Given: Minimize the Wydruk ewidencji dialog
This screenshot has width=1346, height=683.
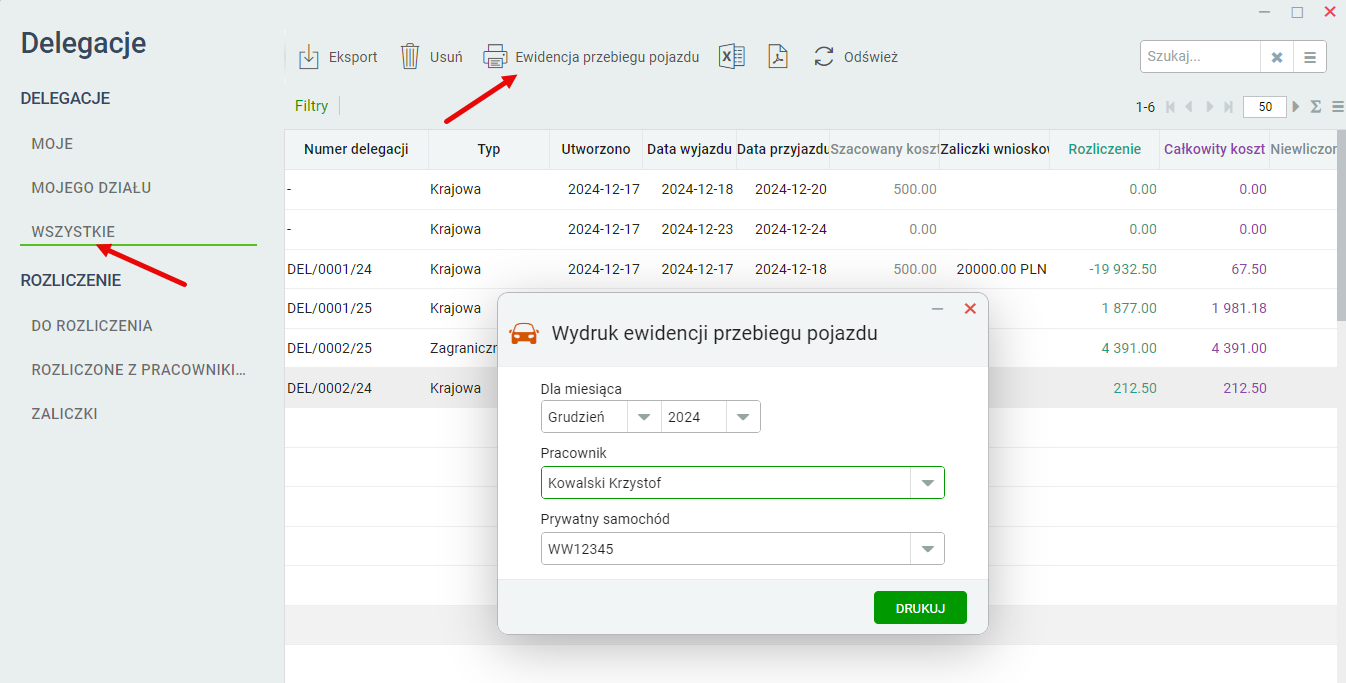Looking at the screenshot, I should pyautogui.click(x=937, y=309).
